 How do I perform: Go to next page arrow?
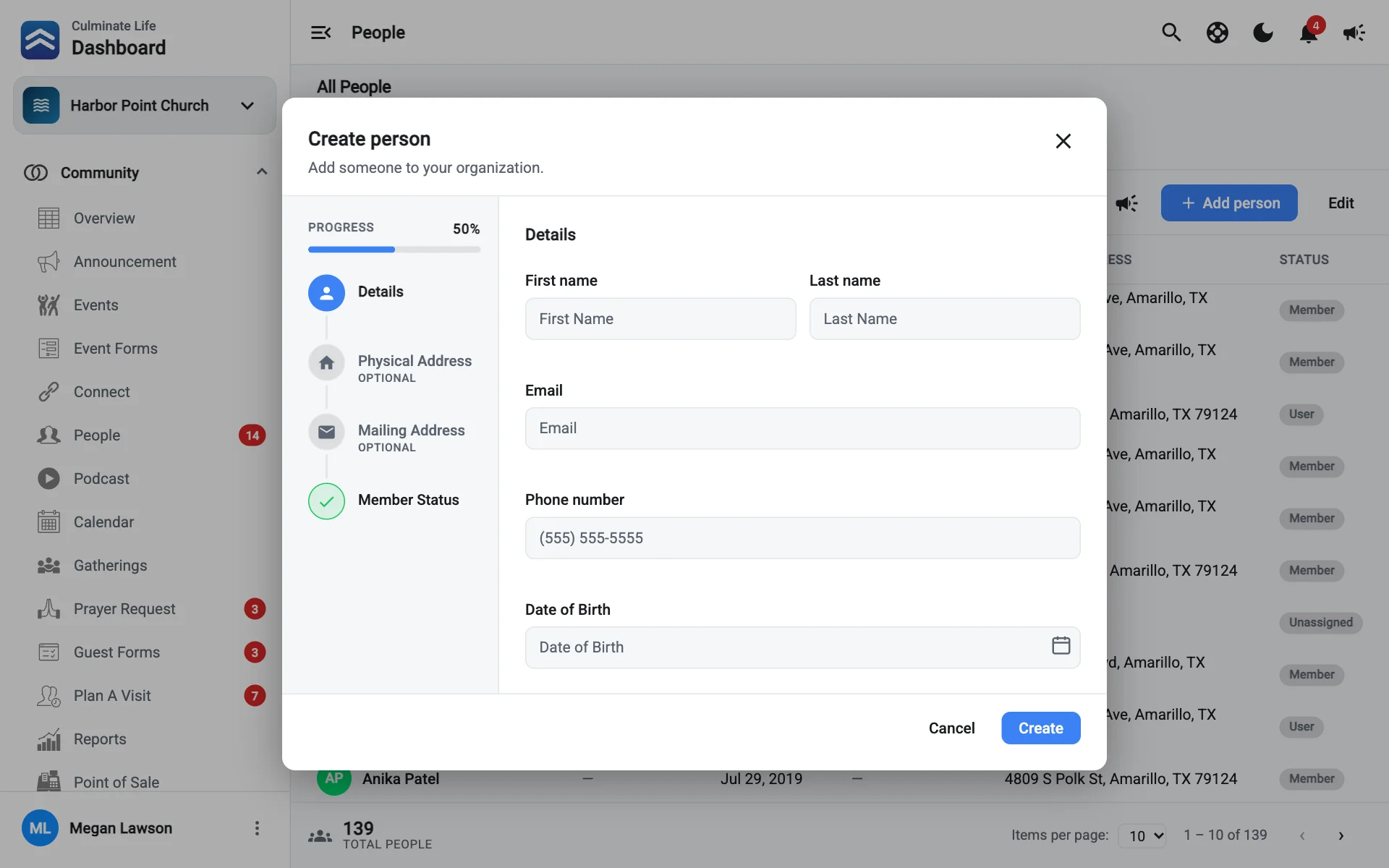point(1341,835)
